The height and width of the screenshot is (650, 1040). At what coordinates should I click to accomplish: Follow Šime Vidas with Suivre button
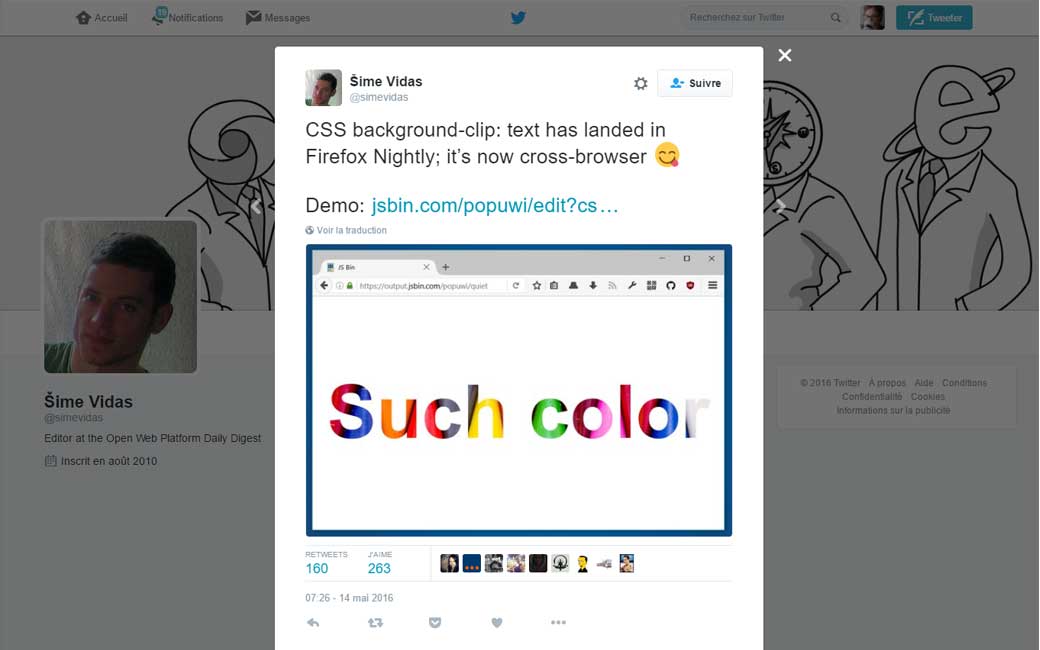695,84
